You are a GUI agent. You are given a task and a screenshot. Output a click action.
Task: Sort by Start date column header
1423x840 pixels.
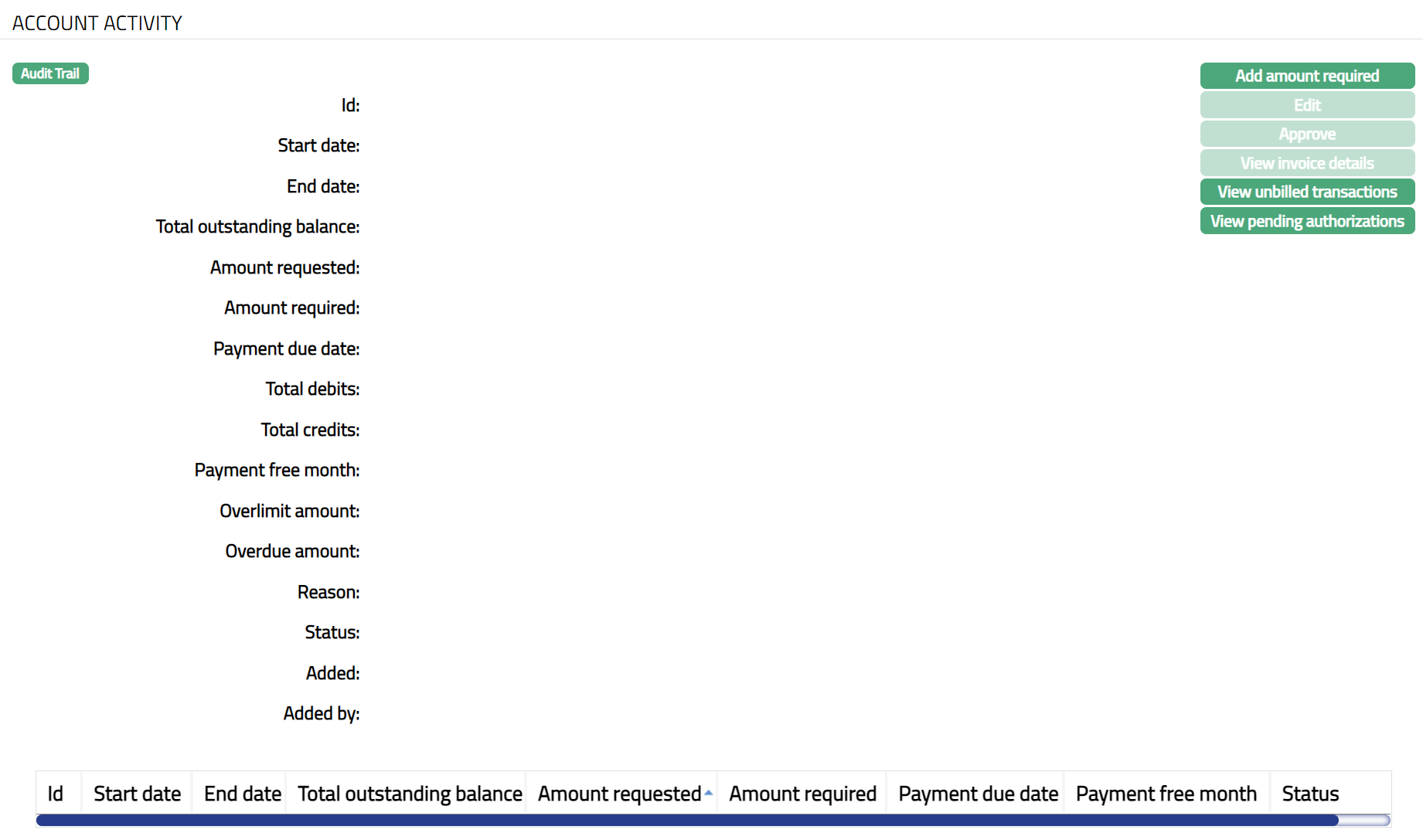137,794
